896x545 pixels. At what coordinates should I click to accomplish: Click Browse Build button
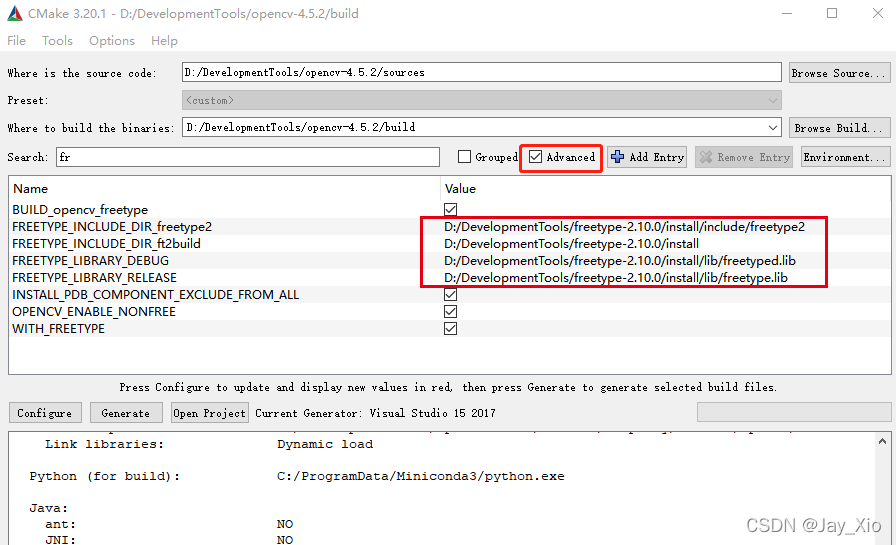click(x=839, y=128)
